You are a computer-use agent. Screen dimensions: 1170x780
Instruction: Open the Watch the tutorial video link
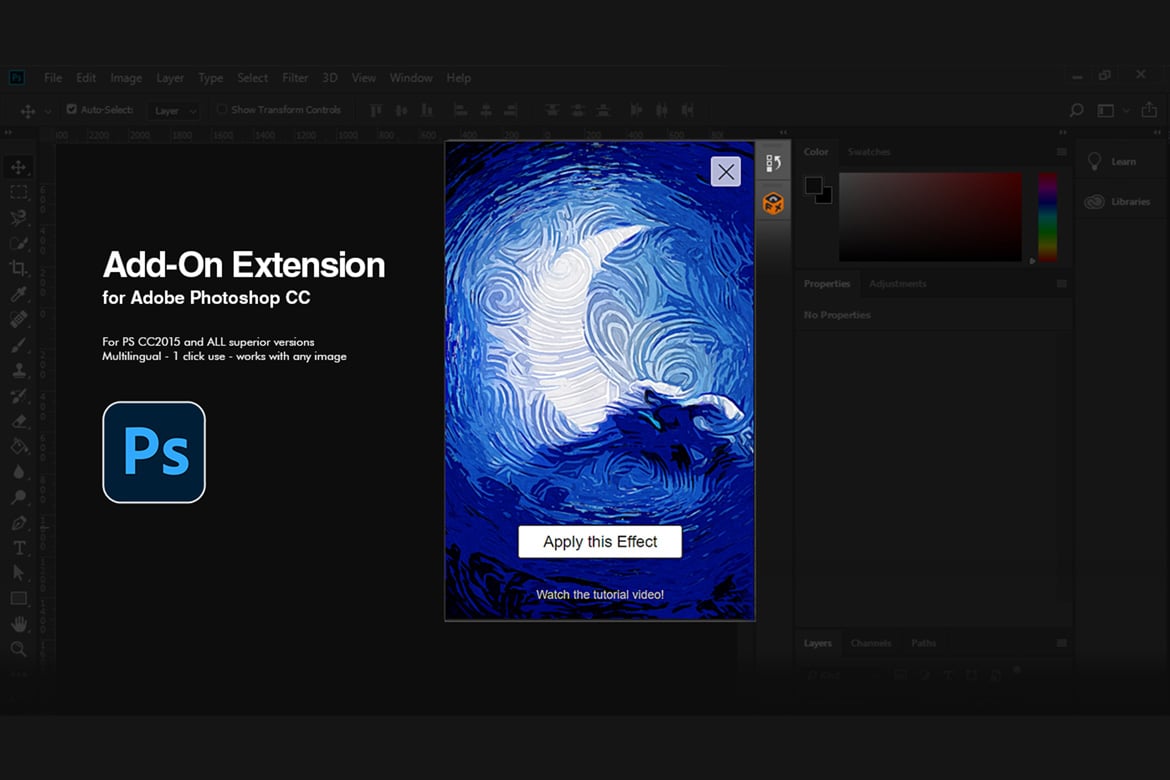(x=600, y=595)
